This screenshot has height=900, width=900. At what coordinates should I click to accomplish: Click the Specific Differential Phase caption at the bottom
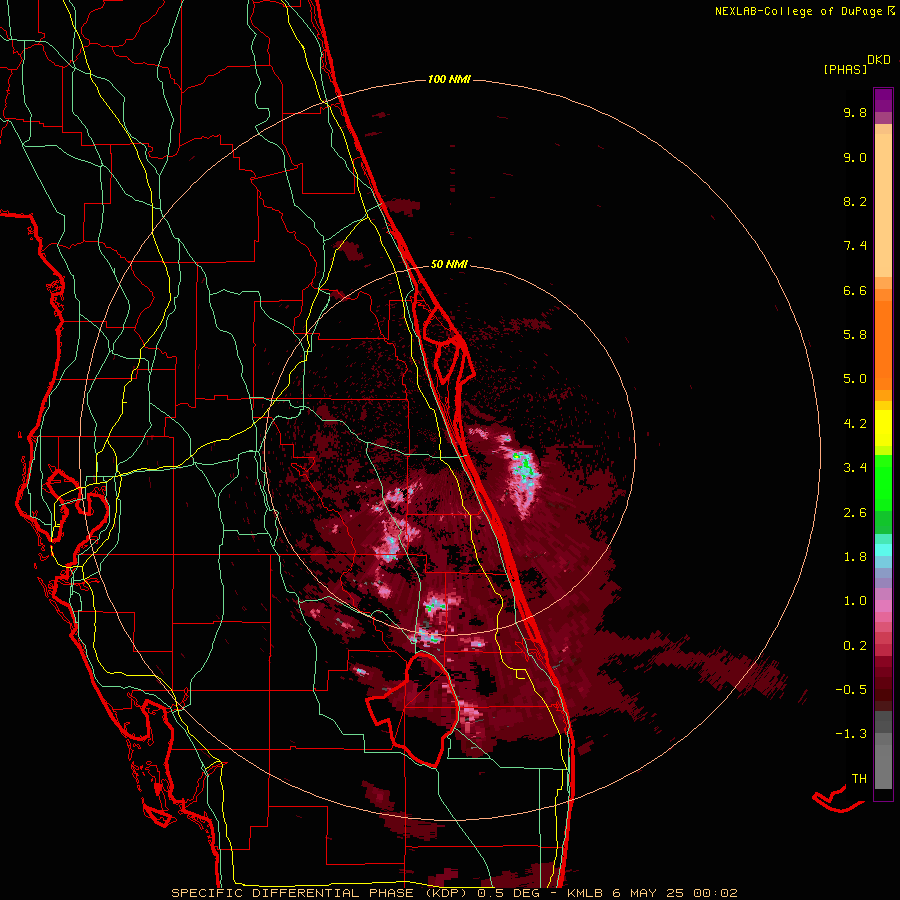[454, 893]
